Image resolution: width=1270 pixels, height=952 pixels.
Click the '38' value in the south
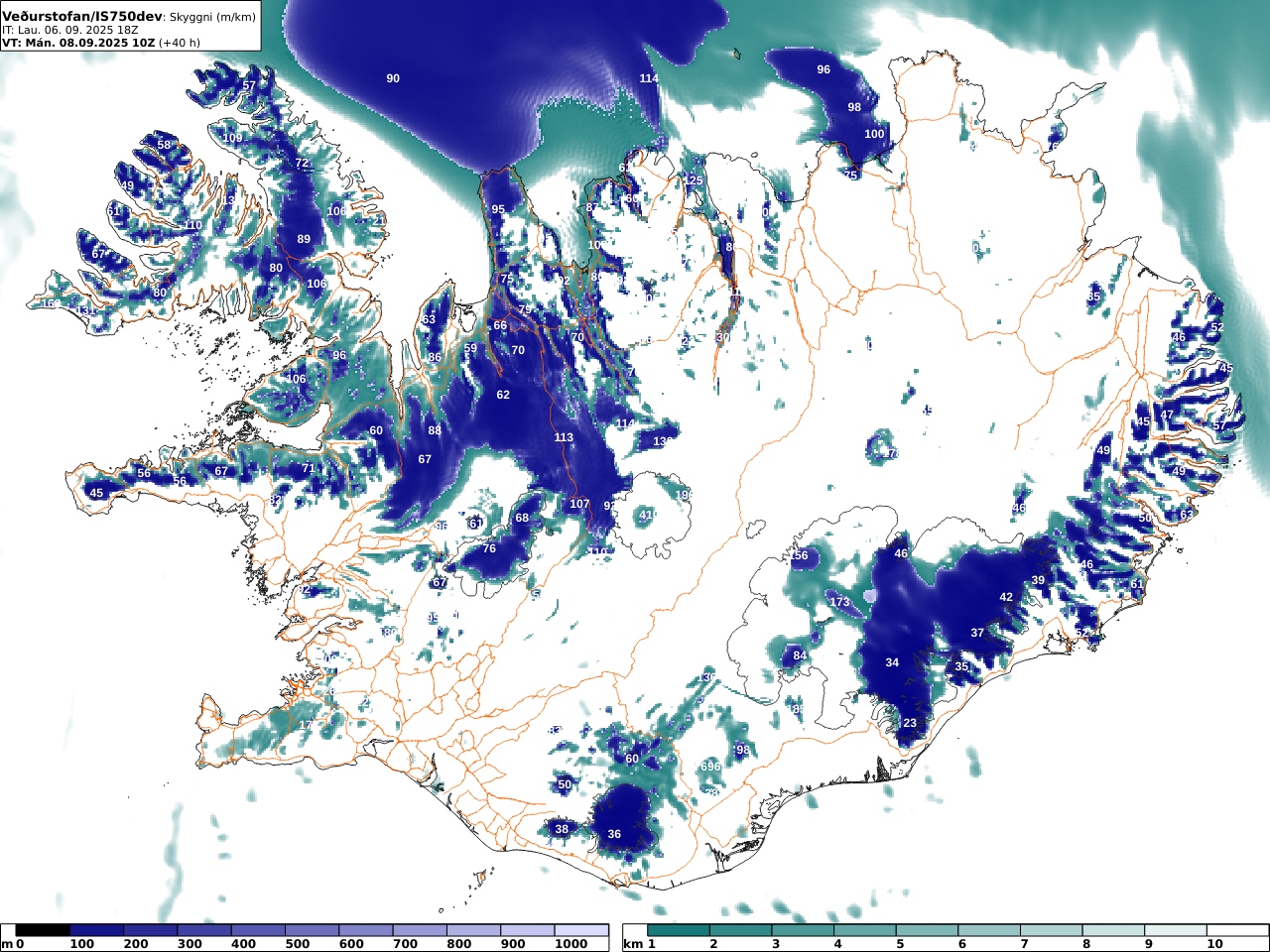562,829
